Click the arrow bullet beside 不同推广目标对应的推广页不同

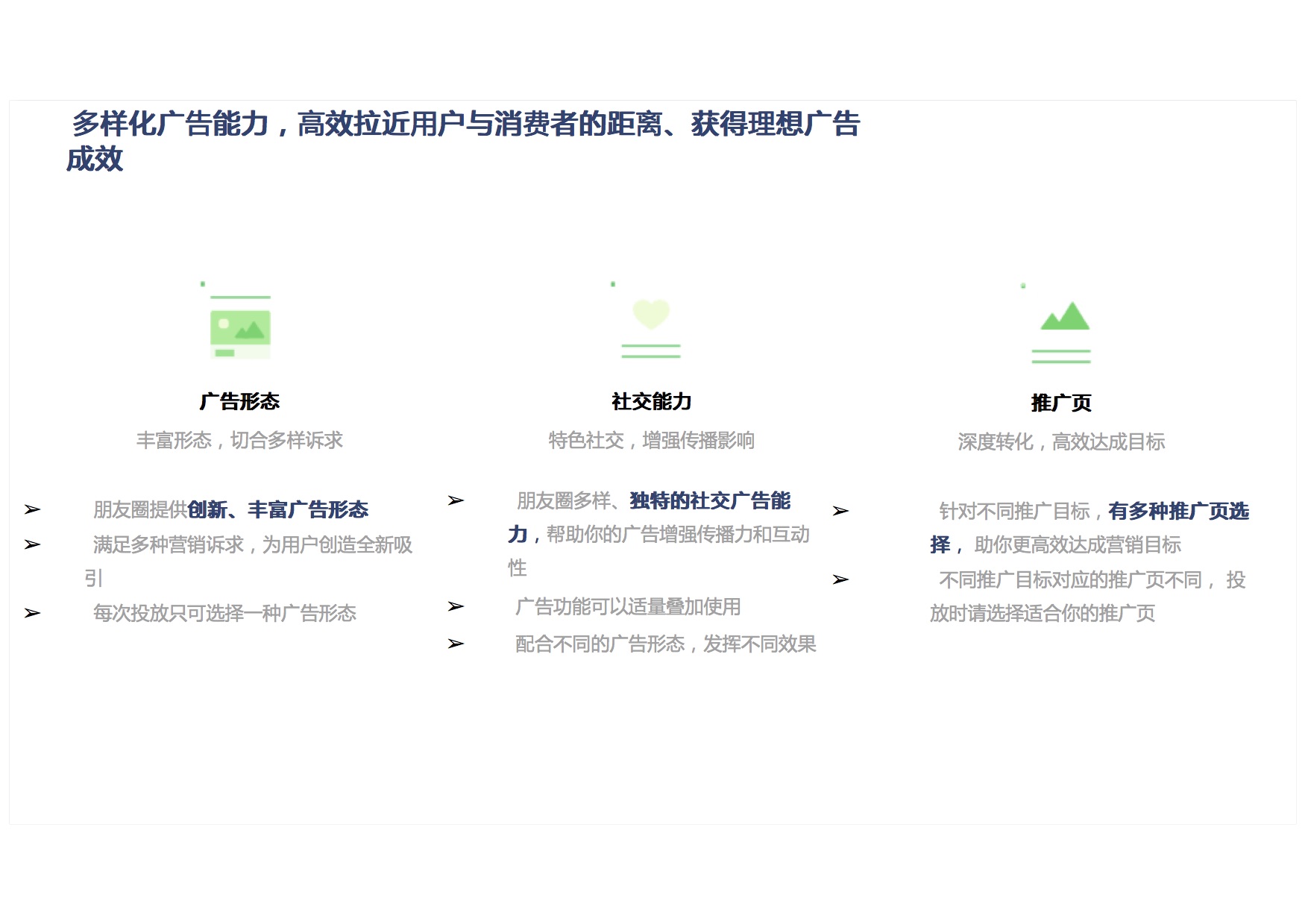tap(840, 580)
